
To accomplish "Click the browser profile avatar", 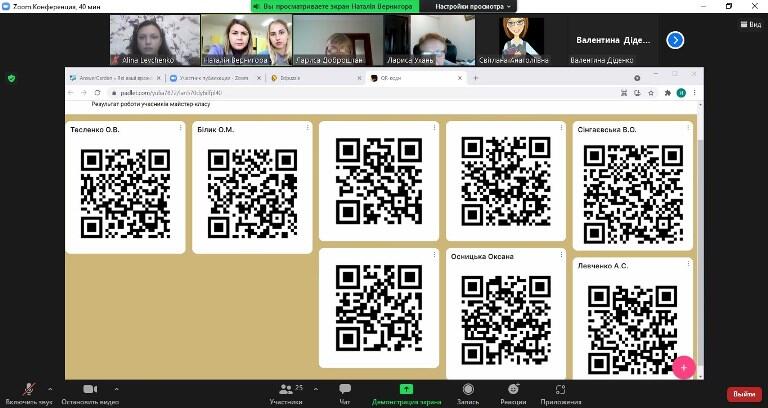I will (681, 93).
